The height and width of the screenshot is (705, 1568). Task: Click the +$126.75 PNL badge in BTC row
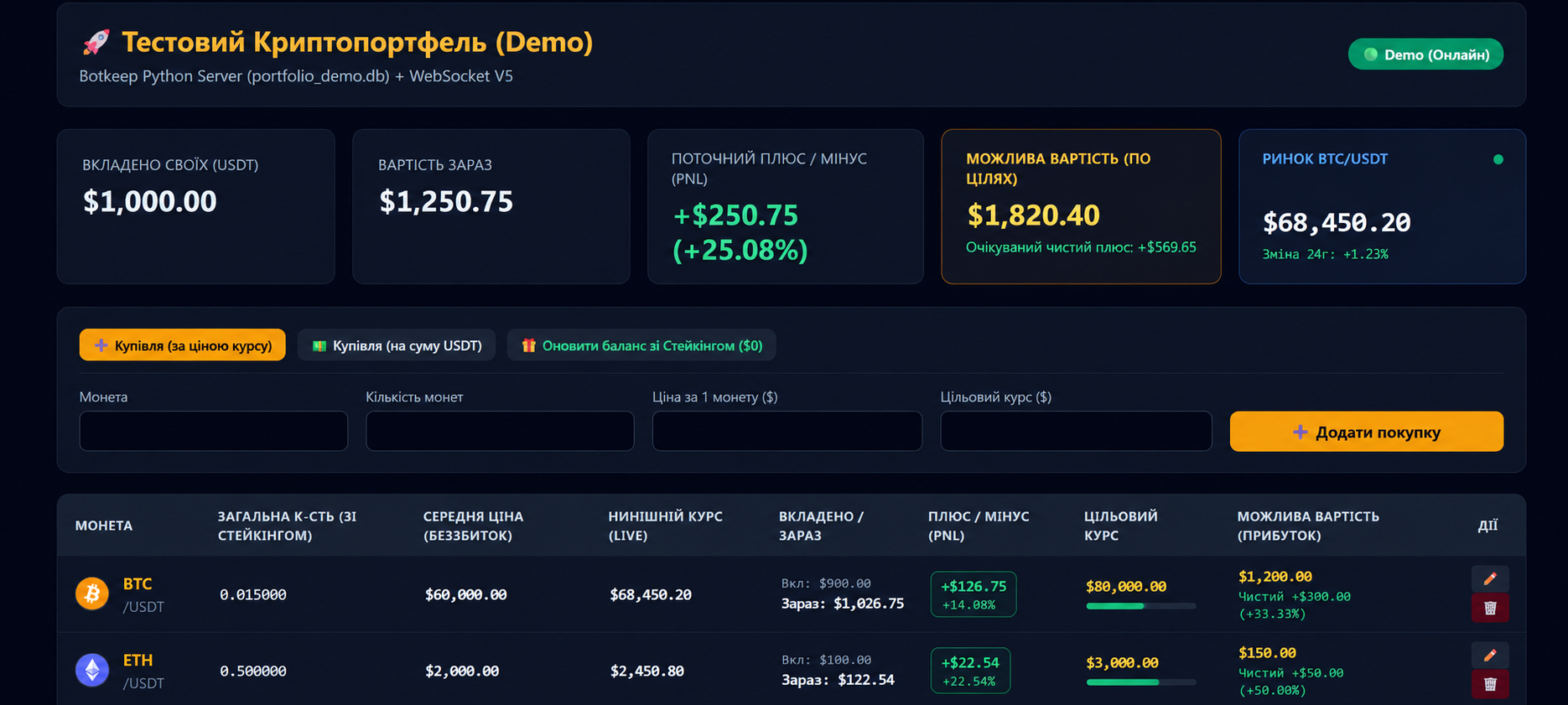974,594
